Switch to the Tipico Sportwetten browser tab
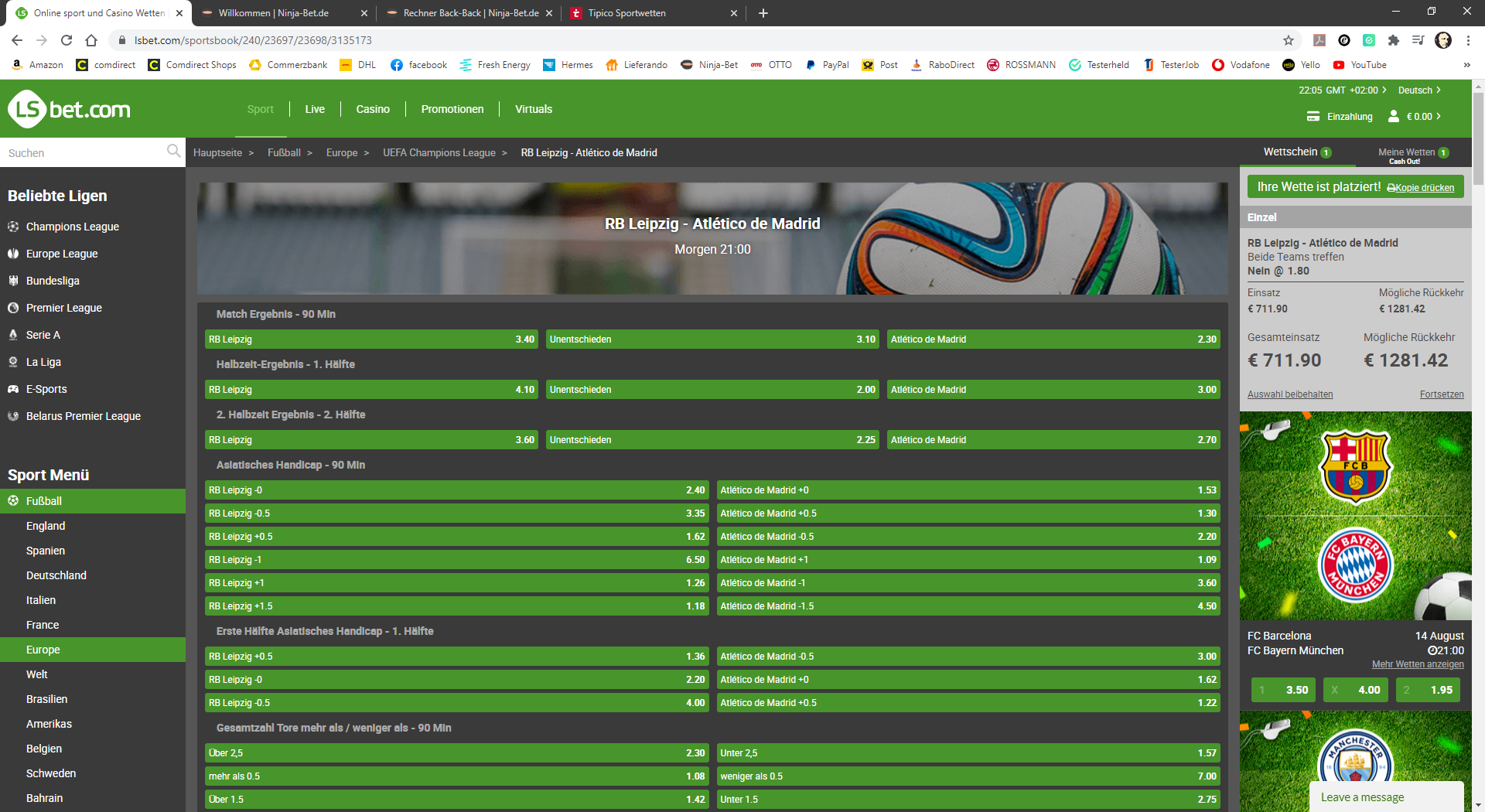This screenshot has width=1485, height=812. (654, 13)
